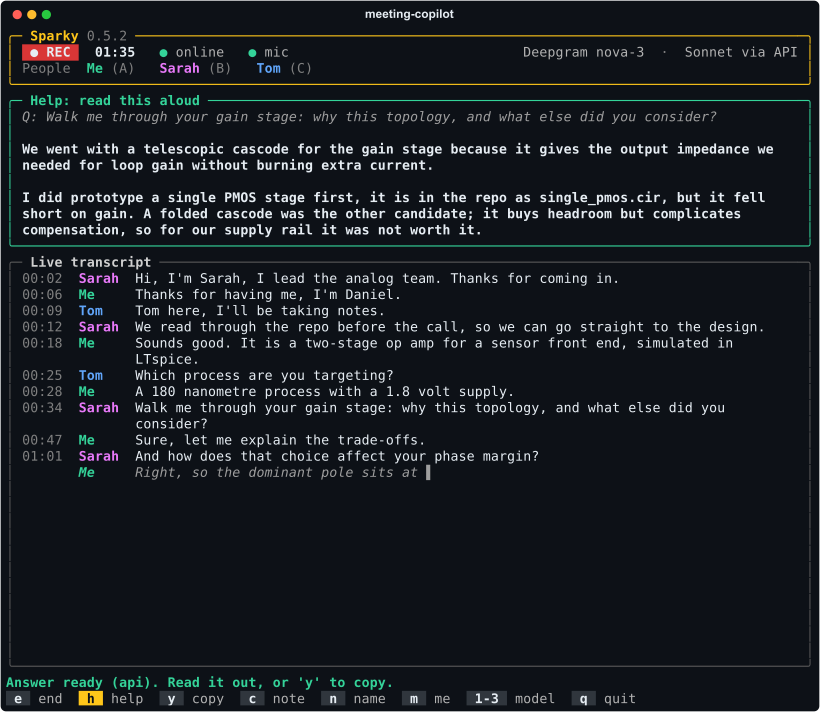Click the 01:35 recording timer
Screen dimensions: 820x712
[115, 52]
